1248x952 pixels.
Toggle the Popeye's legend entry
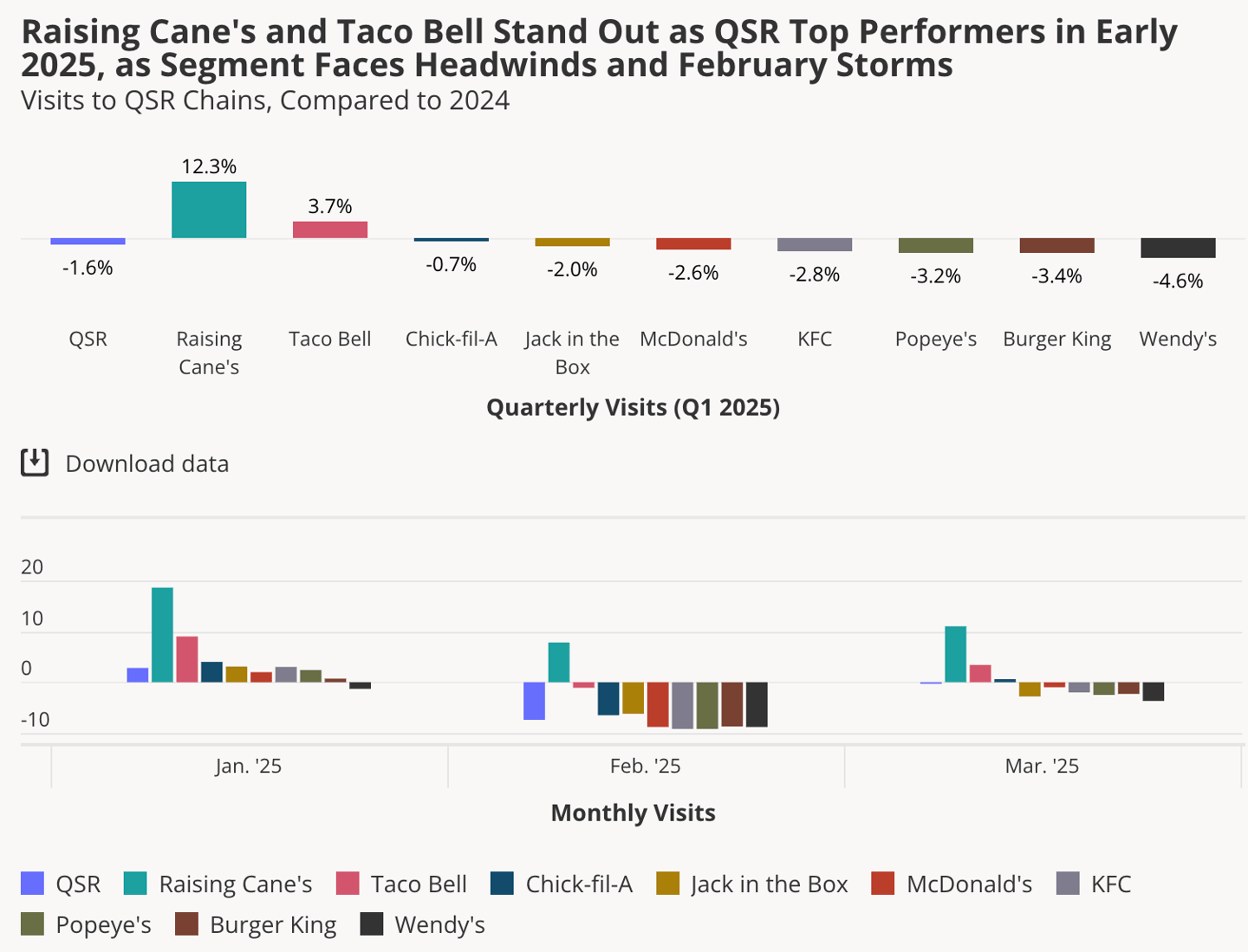(86, 924)
